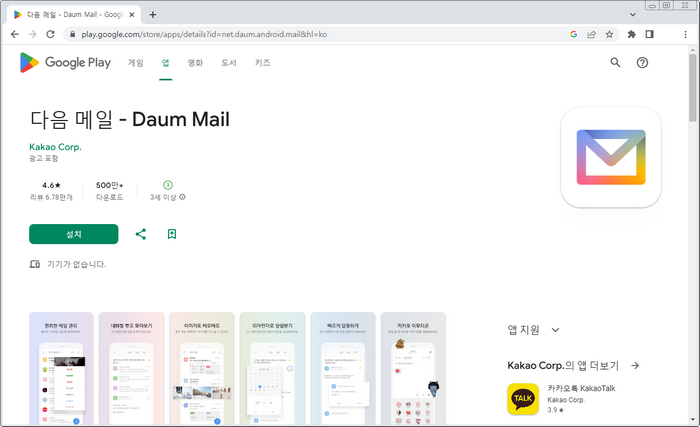The image size is (700, 427).
Task: Select the 게임 tab
Action: click(136, 63)
